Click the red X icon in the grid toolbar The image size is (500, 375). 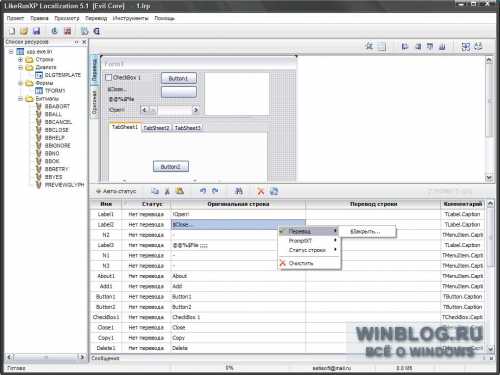point(261,191)
